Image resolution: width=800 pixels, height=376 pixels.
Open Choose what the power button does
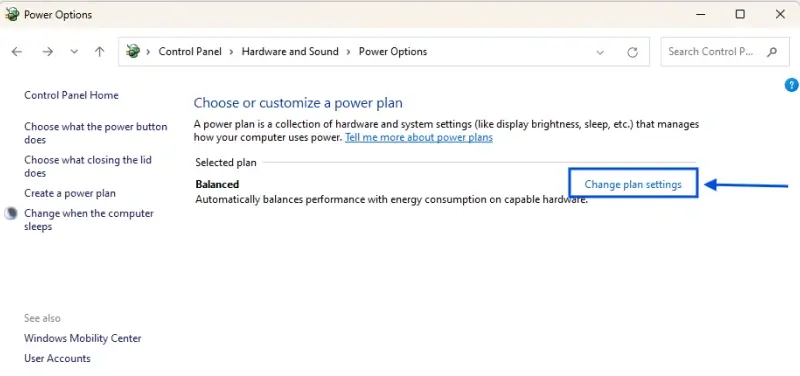96,133
